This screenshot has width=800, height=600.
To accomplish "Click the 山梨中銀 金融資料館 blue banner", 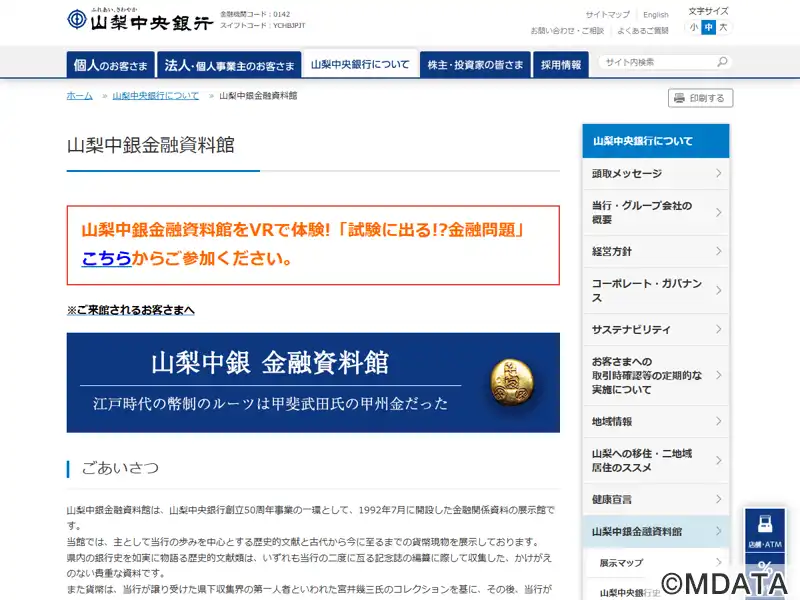I will 313,383.
